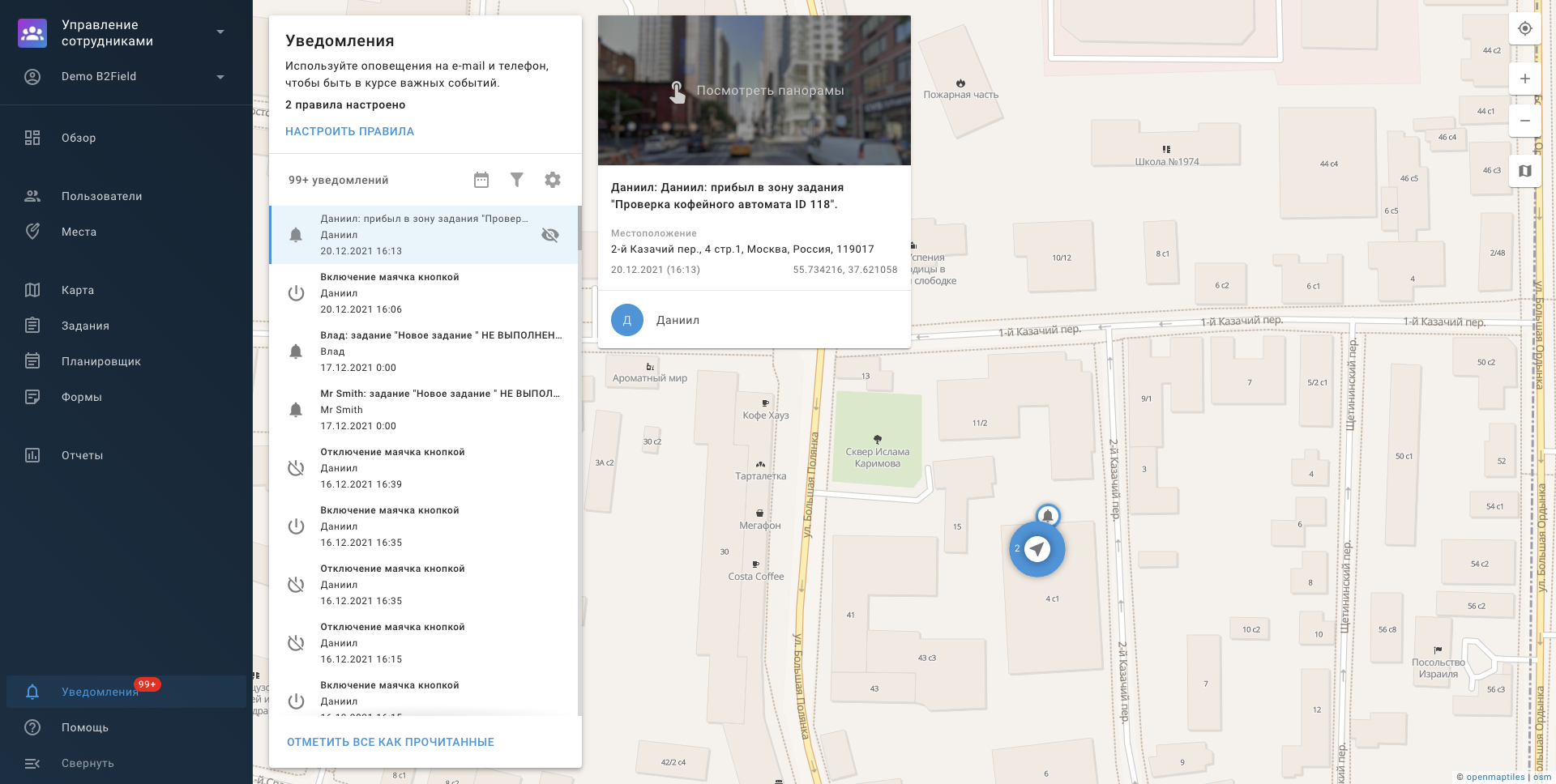Click the 99+ notifications badge
Viewport: 1556px width, 784px height.
click(147, 684)
